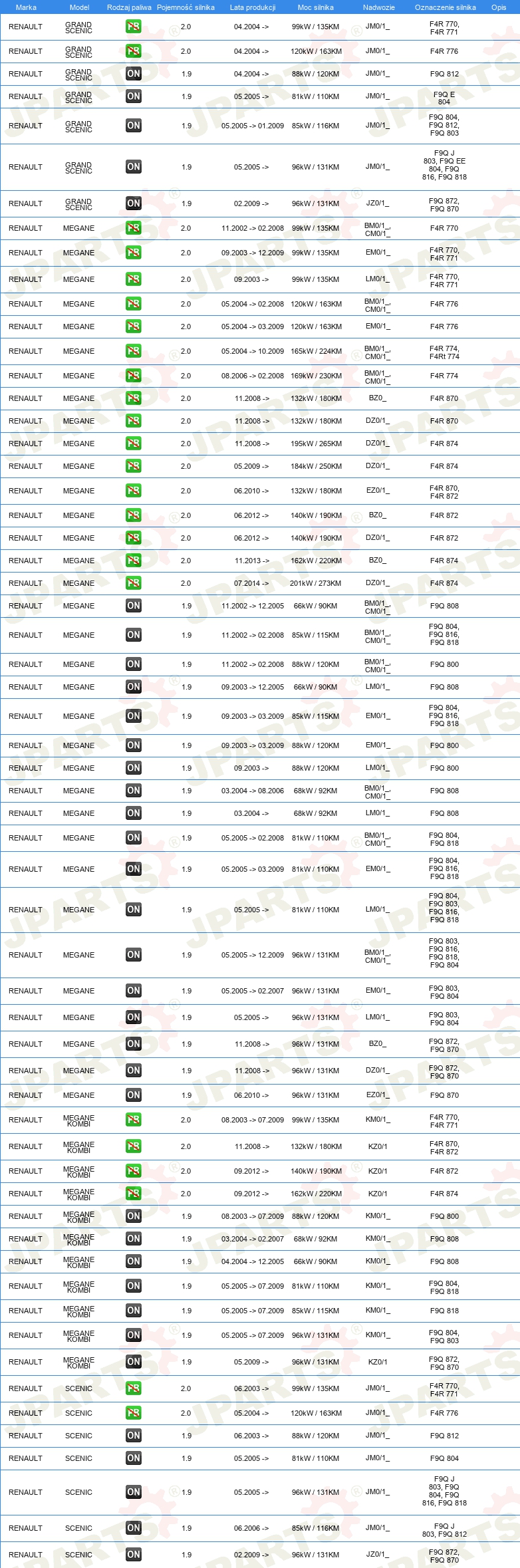The height and width of the screenshot is (1568, 520).
Task: Click petrol icon in 169kW / 230KM row
Action: [134, 376]
